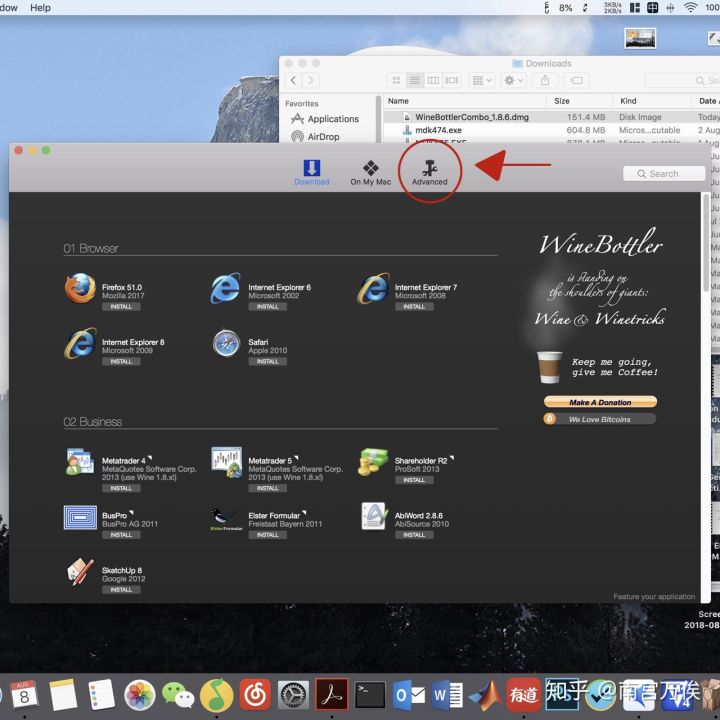Switch Finder to column view

(x=433, y=81)
